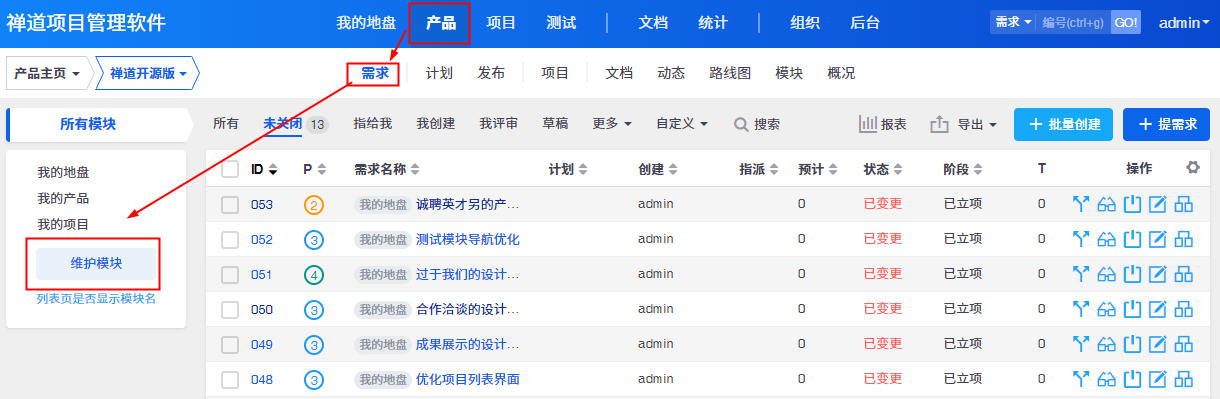Open 后台 in top navigation
Screen dimensions: 1220x399
pyautogui.click(x=865, y=22)
